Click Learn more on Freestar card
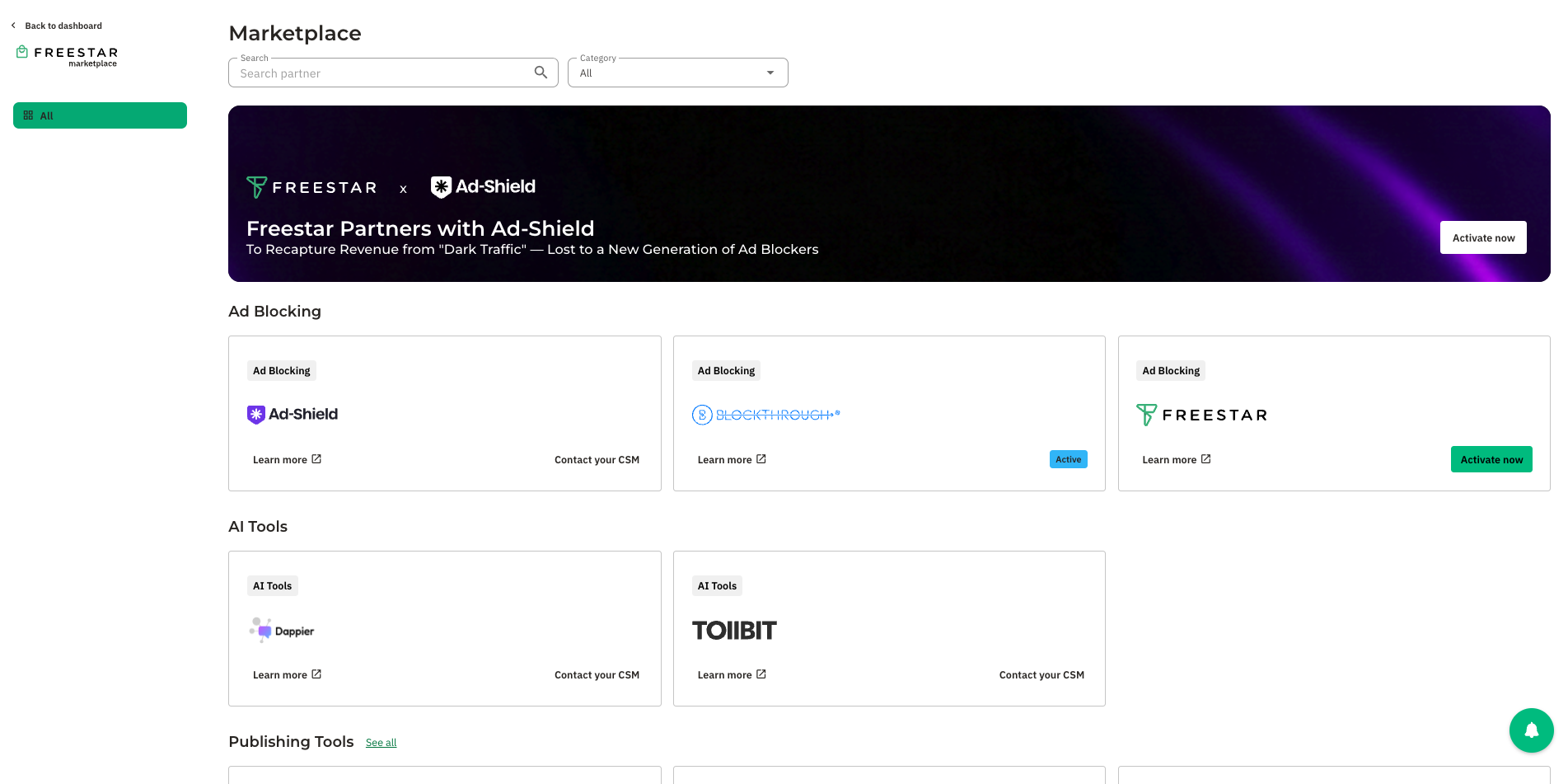Screen dimensions: 1568x784 (x=1169, y=460)
